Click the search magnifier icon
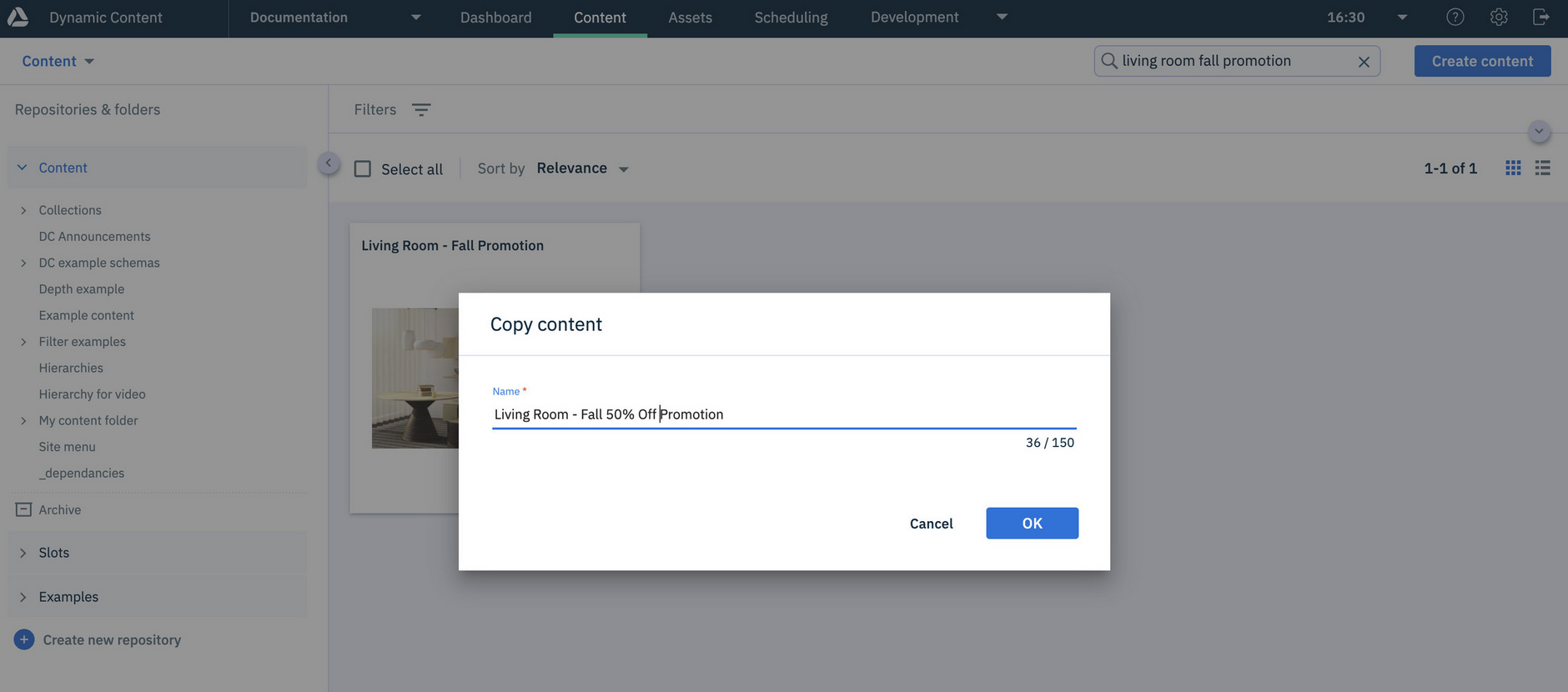 [1109, 61]
